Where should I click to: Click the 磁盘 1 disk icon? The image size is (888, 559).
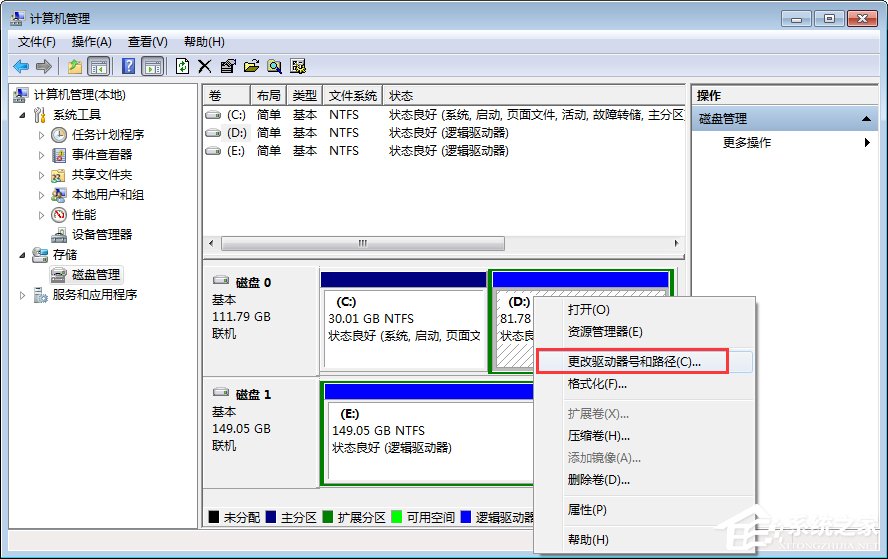[220, 392]
